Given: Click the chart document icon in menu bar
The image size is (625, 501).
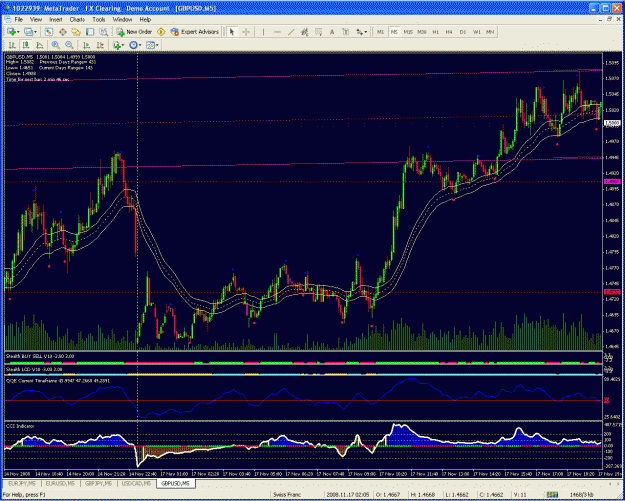Looking at the screenshot, I should coord(7,19).
